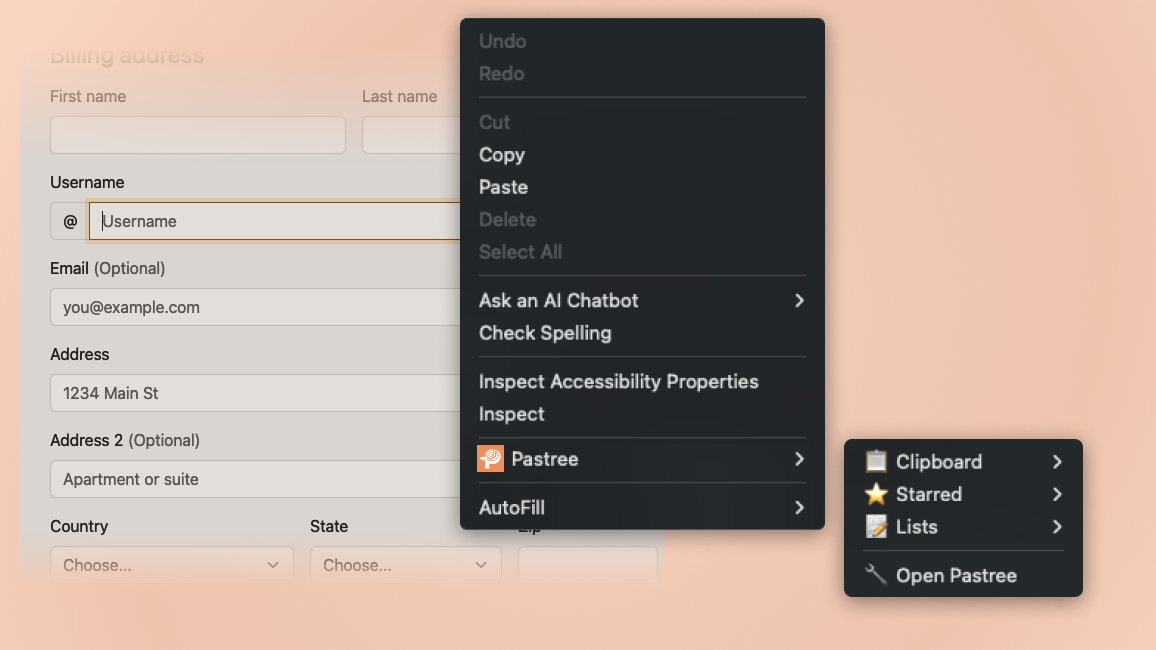Select Copy from the context menu
The width and height of the screenshot is (1156, 650).
501,155
